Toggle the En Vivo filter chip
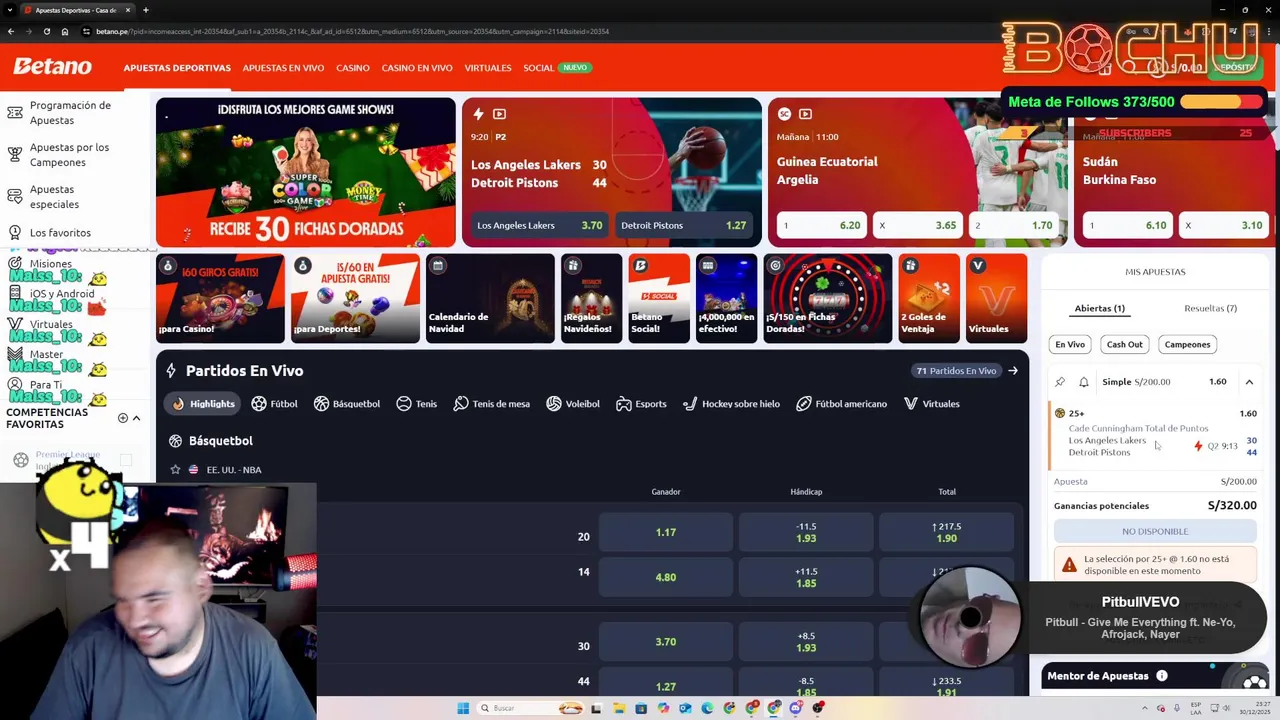 tap(1070, 344)
